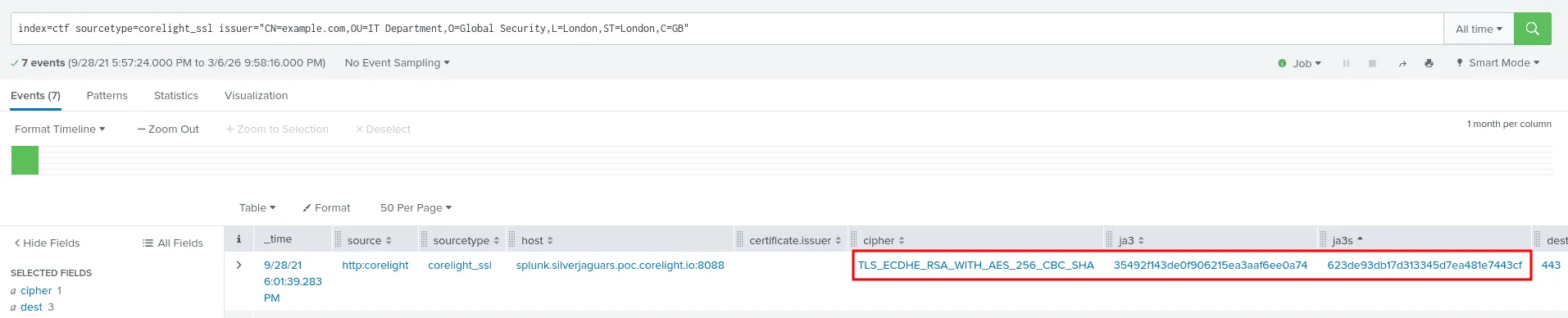This screenshot has height=318, width=1568.
Task: Click the corelight_ssl sourcetype value
Action: coord(460,266)
